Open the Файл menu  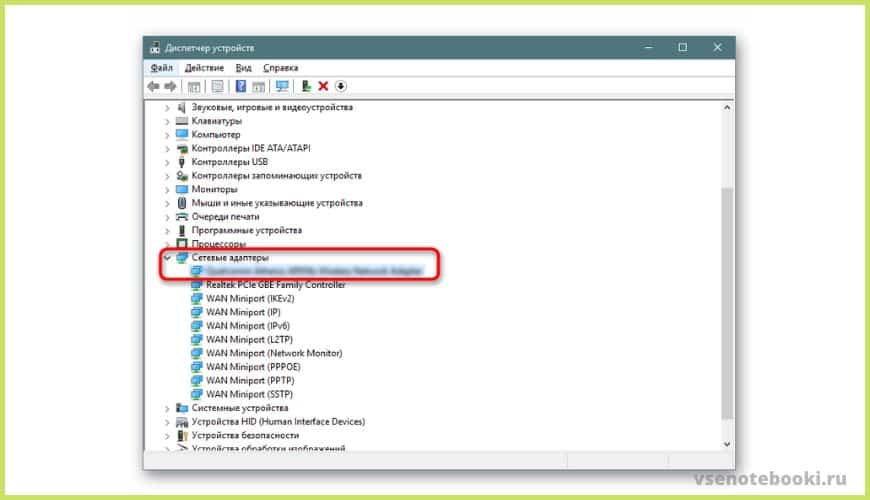click(161, 68)
